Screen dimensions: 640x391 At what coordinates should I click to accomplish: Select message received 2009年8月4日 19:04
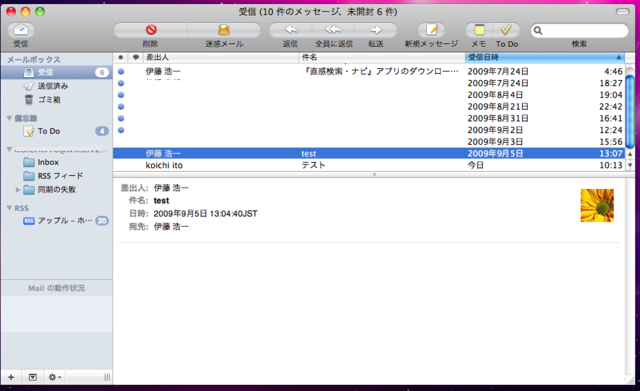(369, 95)
